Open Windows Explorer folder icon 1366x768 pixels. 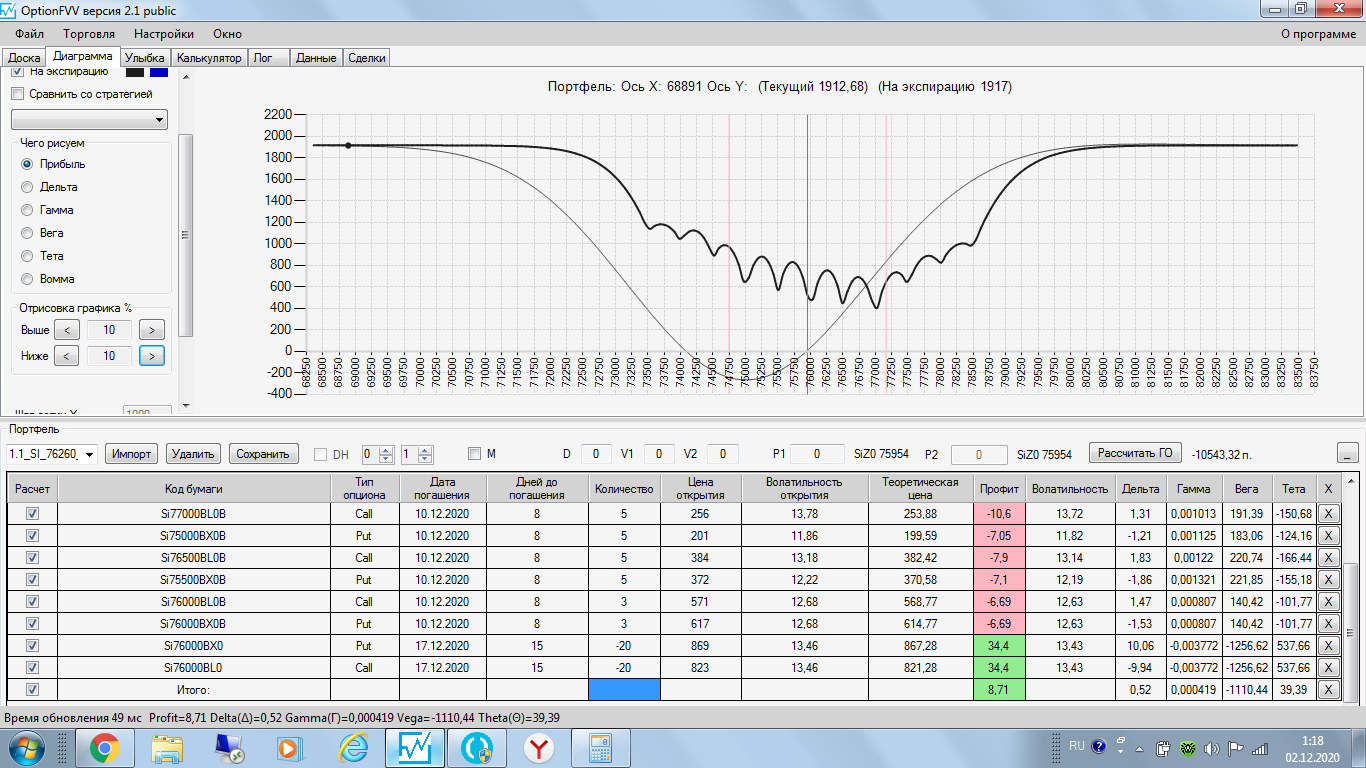coord(167,747)
